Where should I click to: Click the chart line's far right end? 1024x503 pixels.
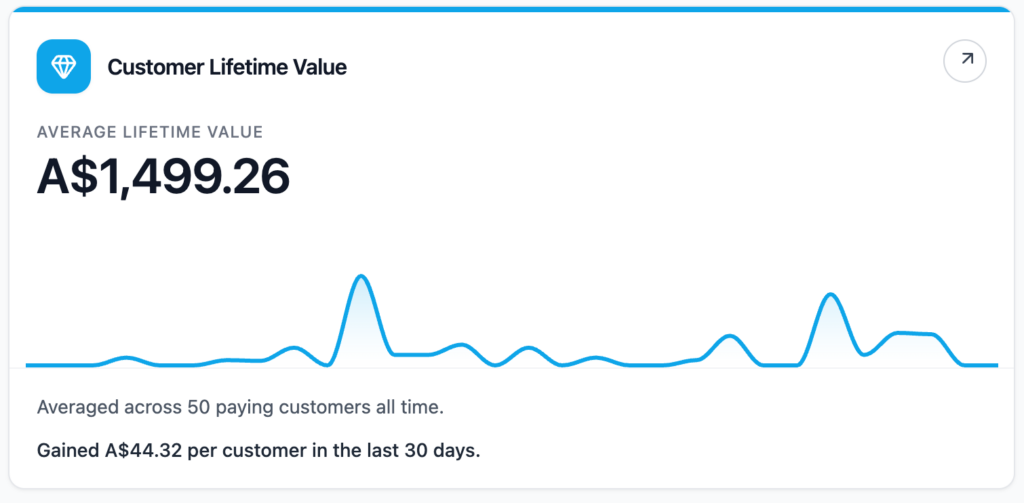click(x=995, y=365)
